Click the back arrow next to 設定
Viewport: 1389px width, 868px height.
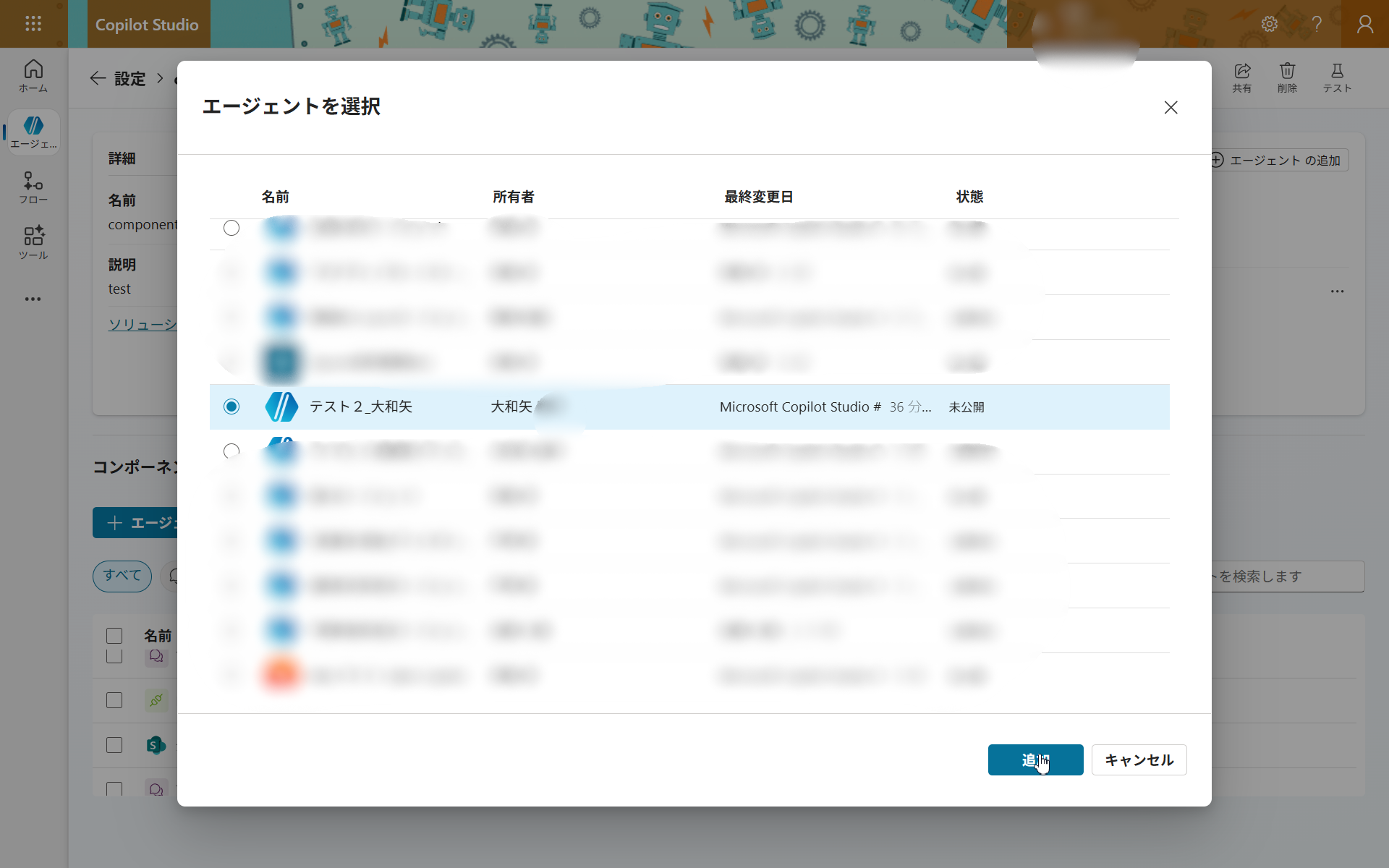[98, 78]
